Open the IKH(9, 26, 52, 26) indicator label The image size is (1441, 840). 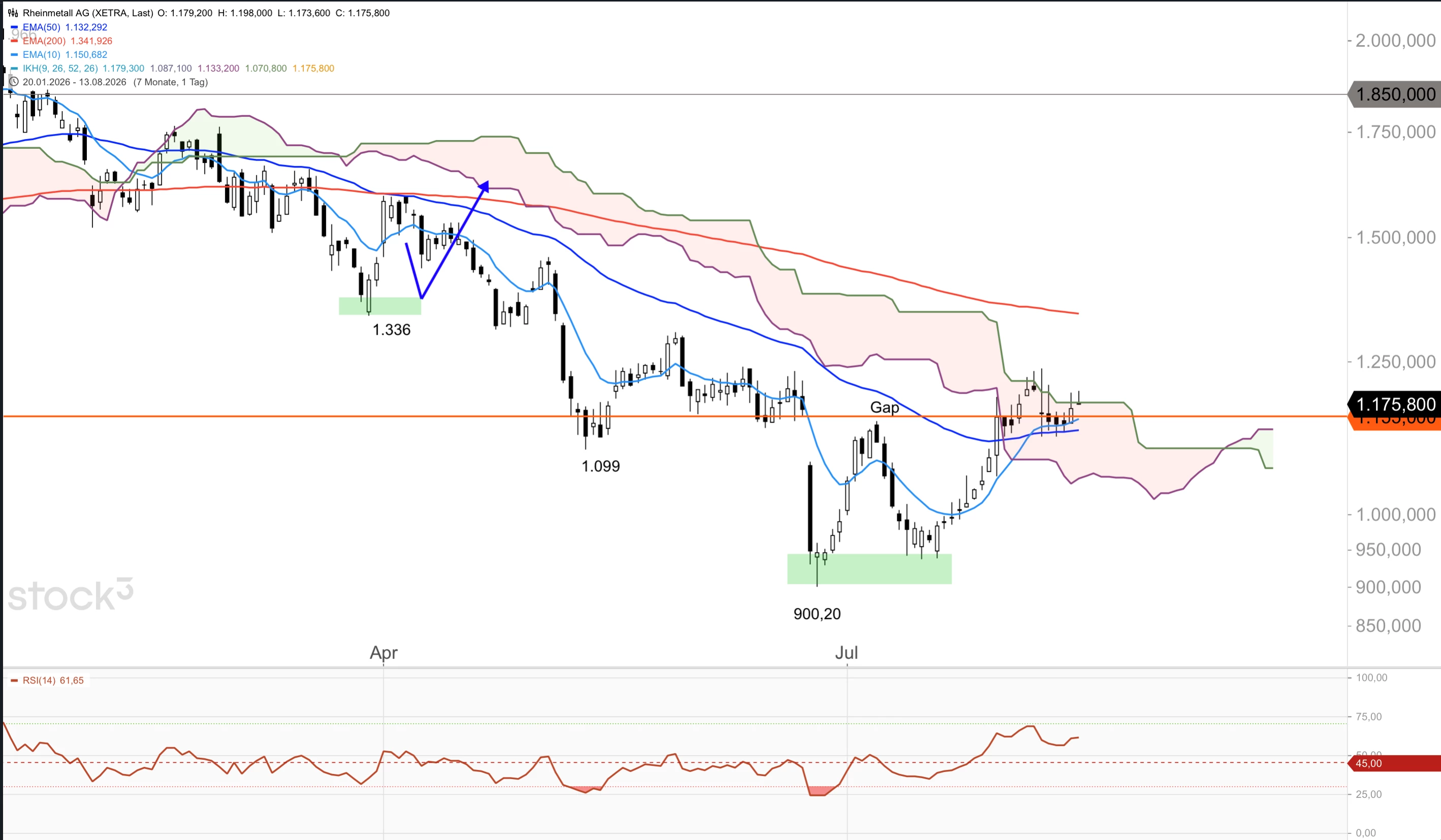point(60,68)
